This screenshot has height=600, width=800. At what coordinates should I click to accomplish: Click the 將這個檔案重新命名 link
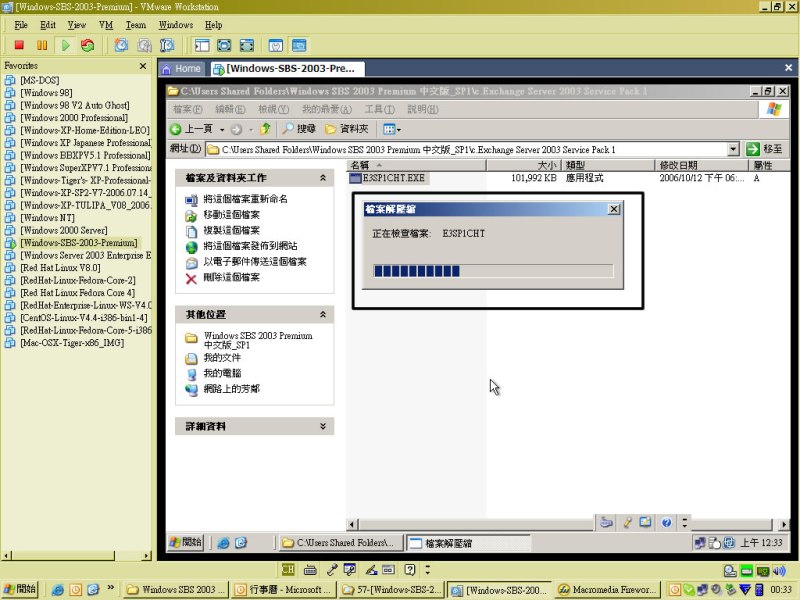pos(245,199)
